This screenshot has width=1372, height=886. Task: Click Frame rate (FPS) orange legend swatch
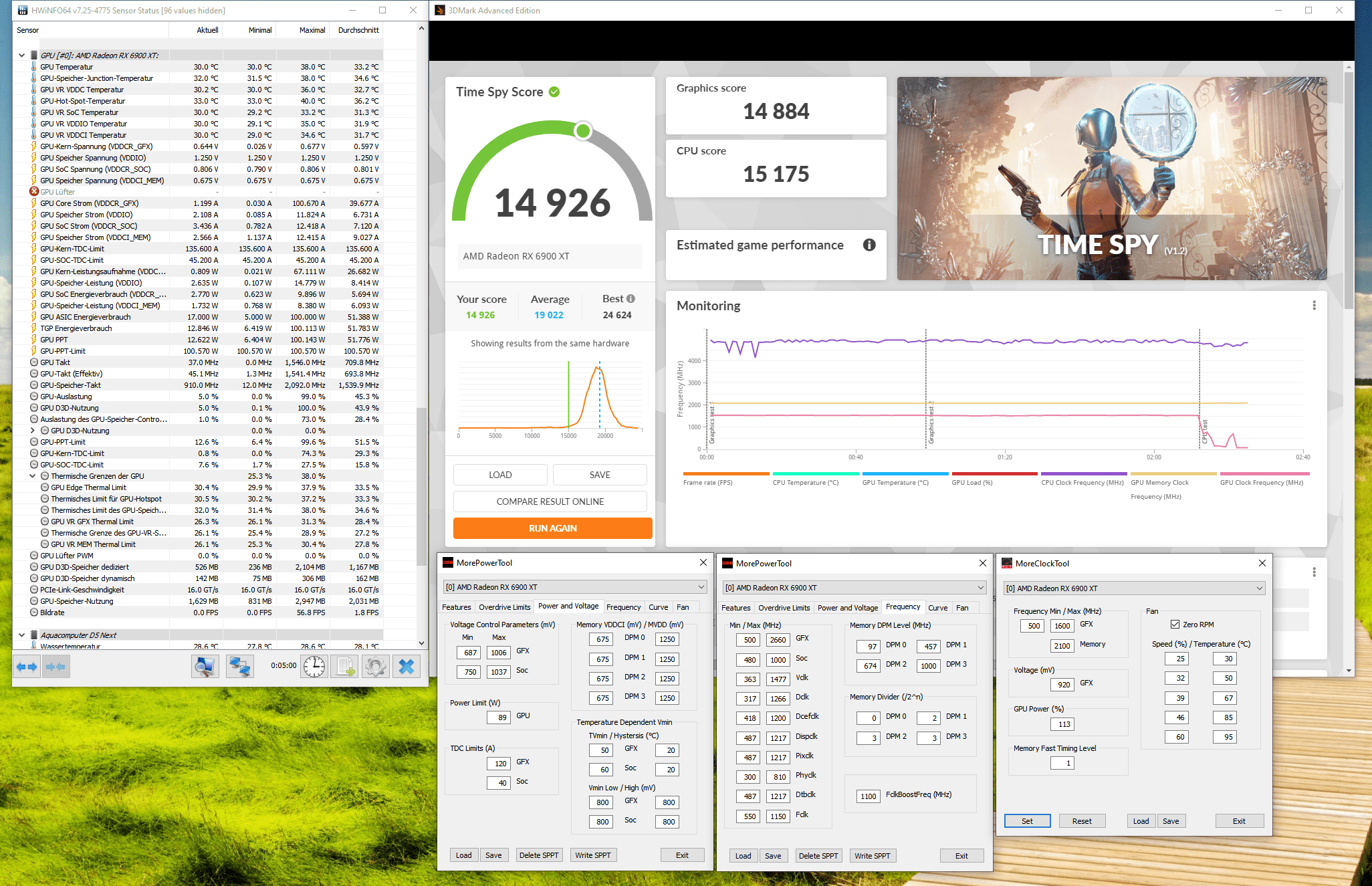tap(726, 474)
